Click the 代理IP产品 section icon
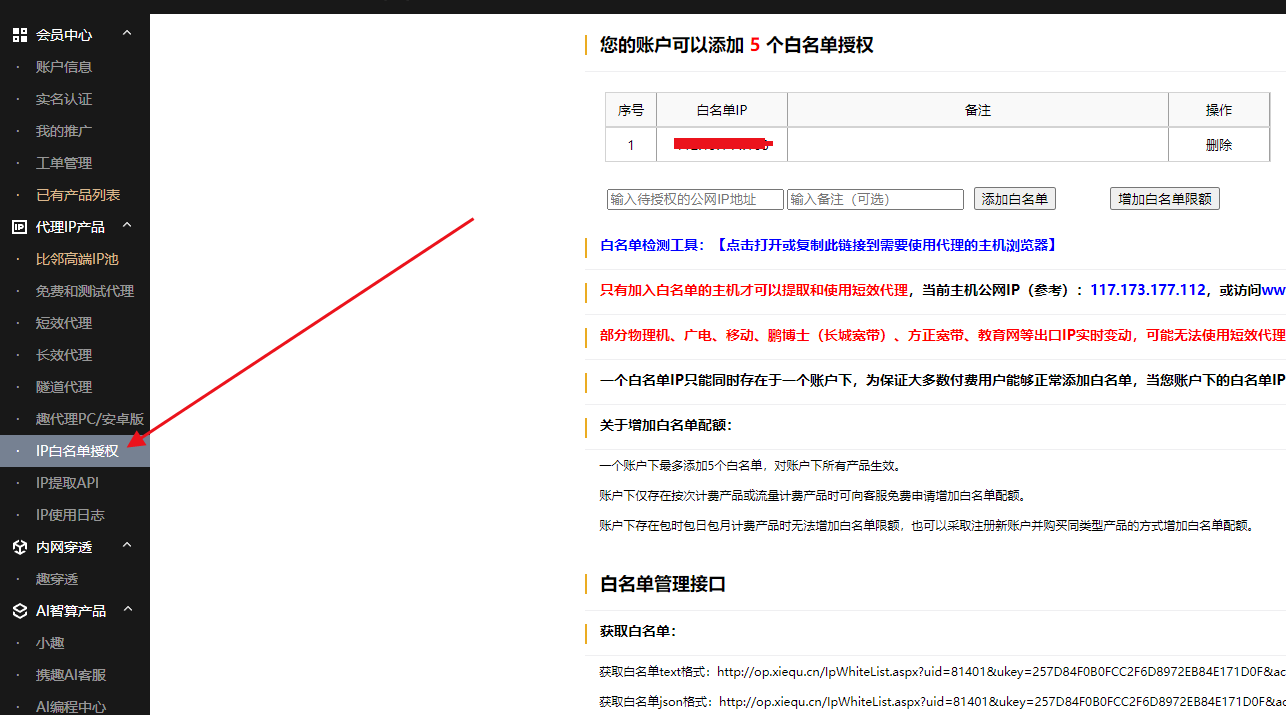 [19, 226]
